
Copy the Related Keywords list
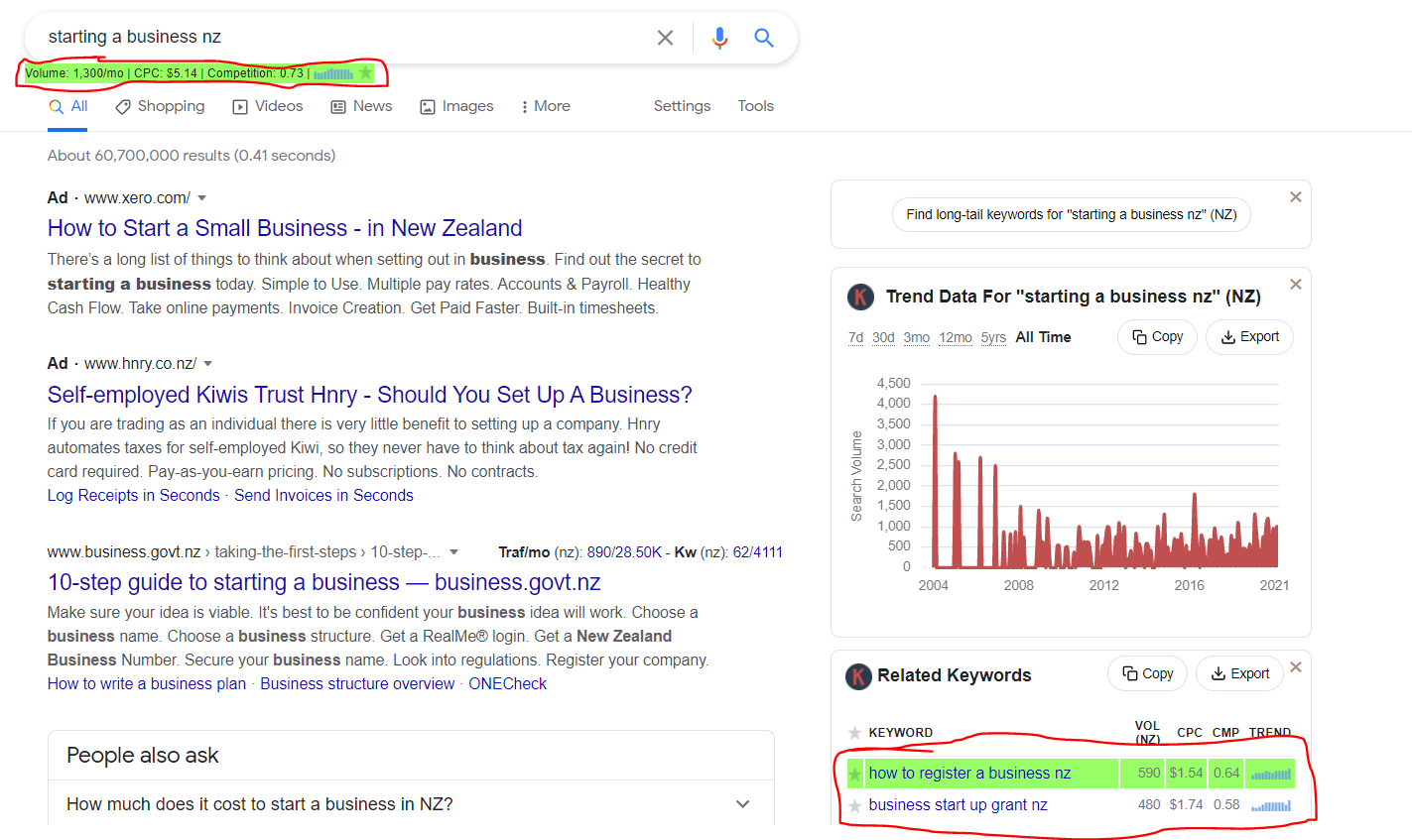click(1147, 673)
